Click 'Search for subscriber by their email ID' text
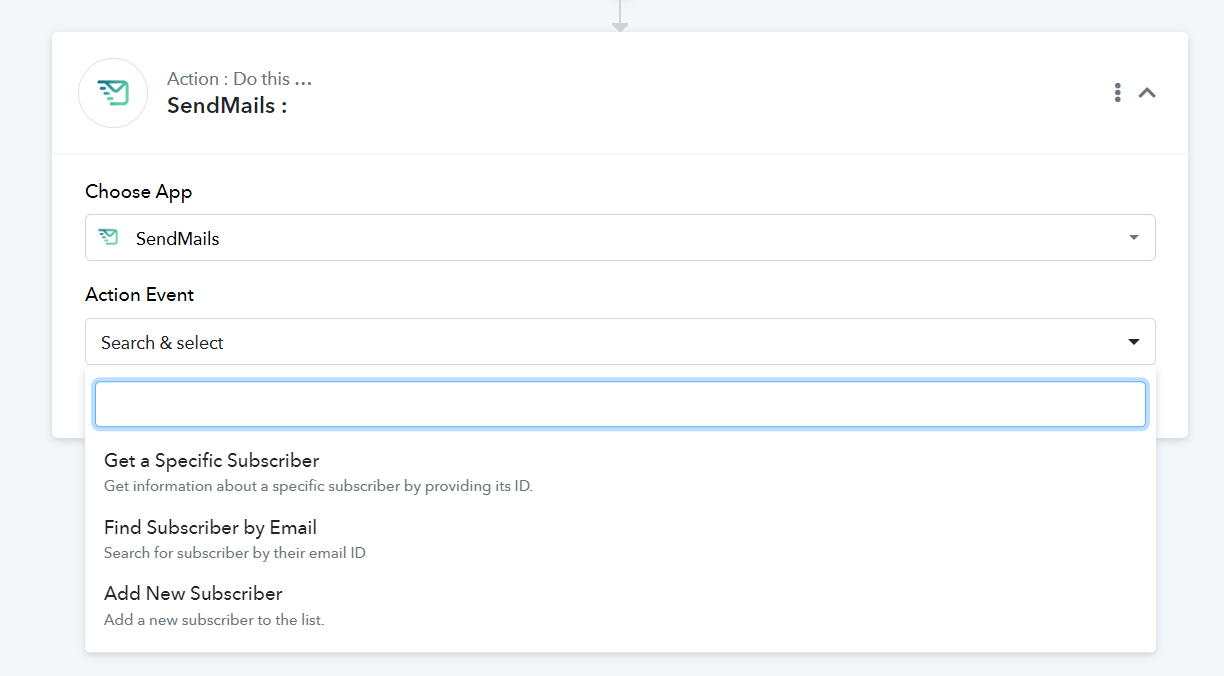The image size is (1224, 676). (x=235, y=553)
